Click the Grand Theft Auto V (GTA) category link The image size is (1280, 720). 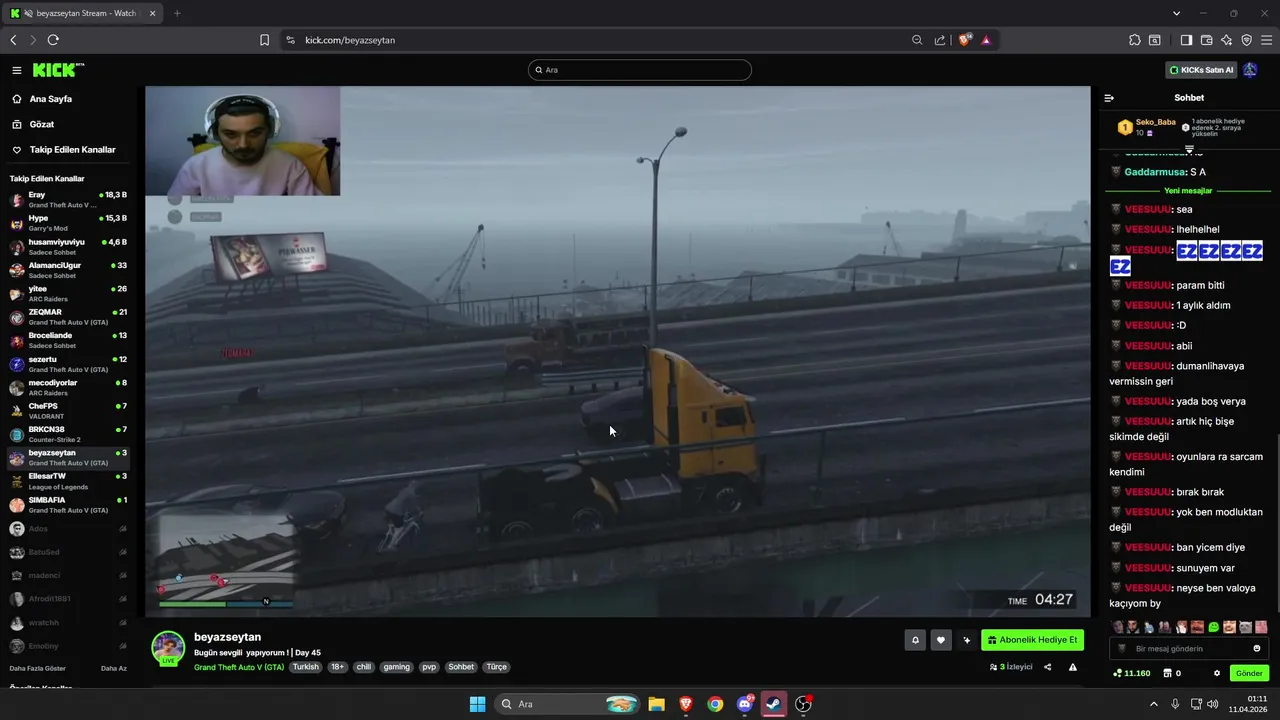point(239,667)
